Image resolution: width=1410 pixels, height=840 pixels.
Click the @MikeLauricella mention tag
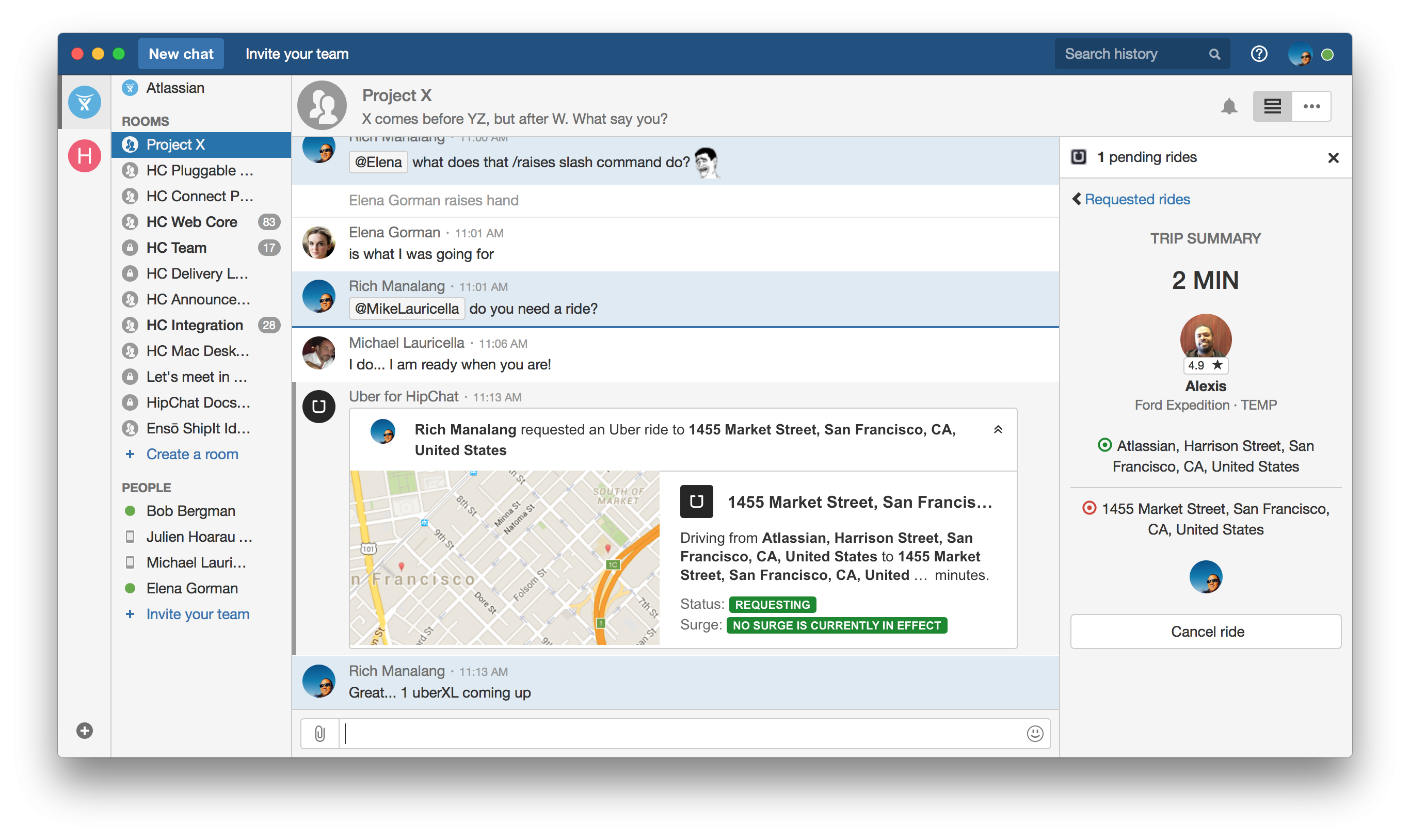coord(407,309)
